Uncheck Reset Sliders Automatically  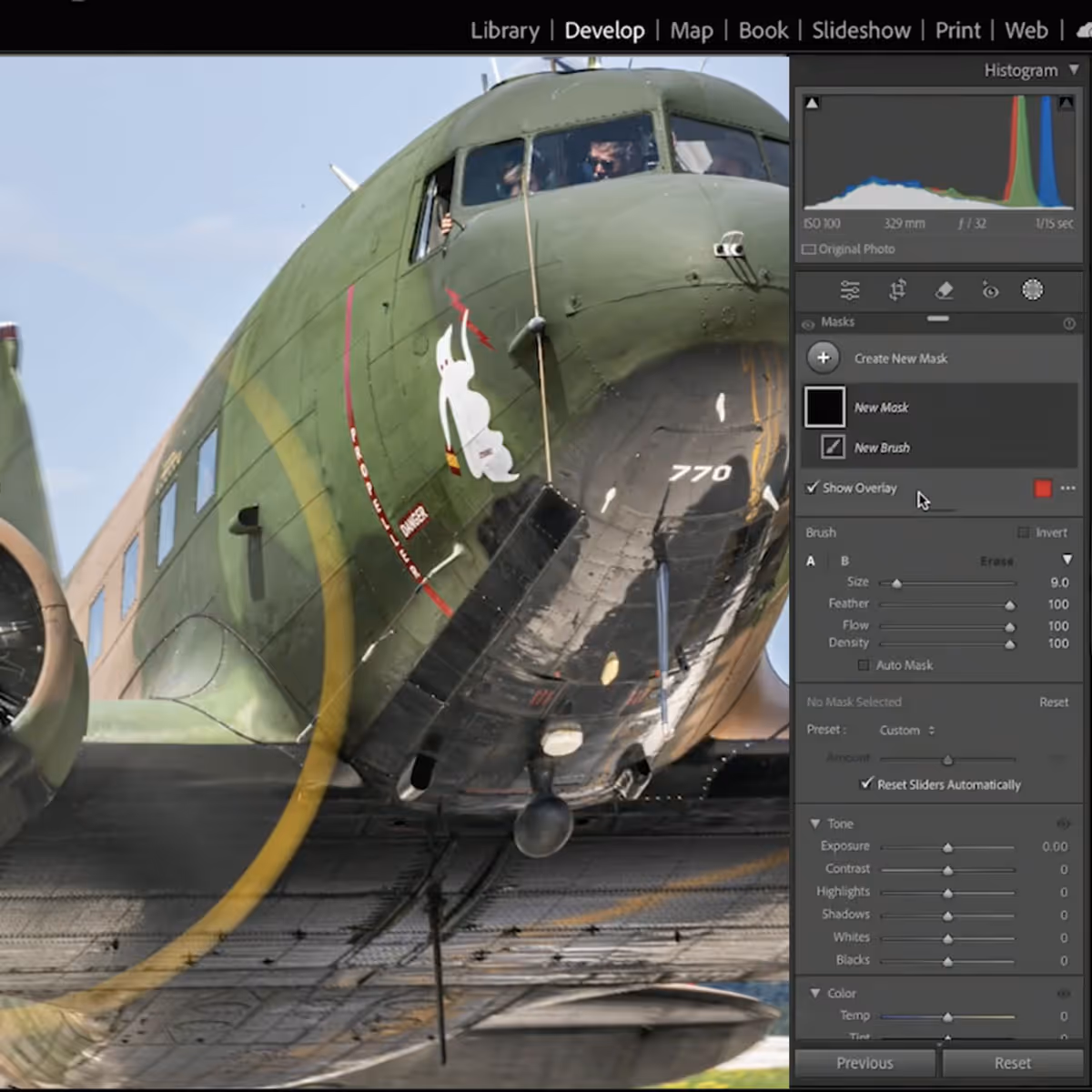(x=866, y=784)
